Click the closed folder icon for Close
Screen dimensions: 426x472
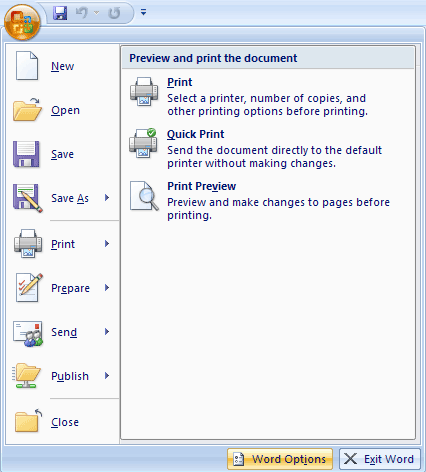click(x=28, y=421)
